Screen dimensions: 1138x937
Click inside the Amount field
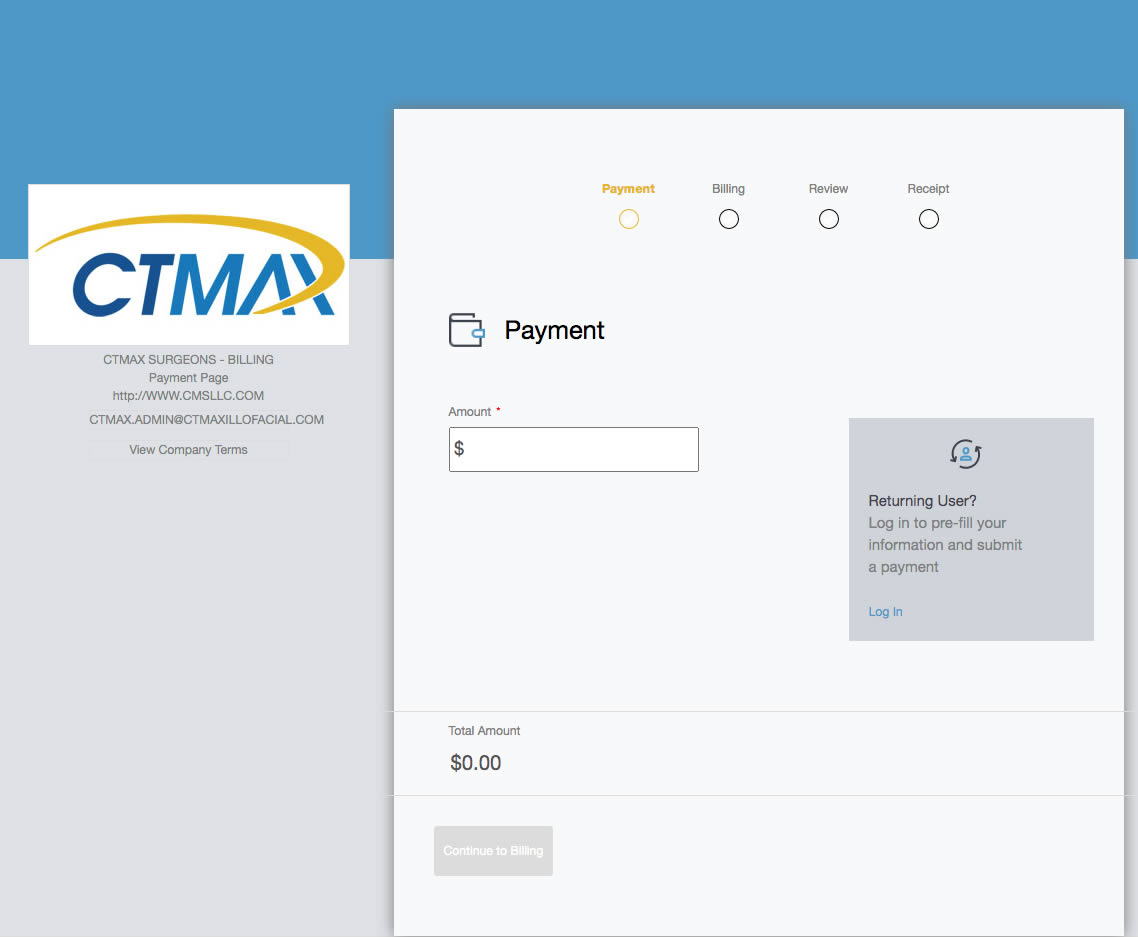pos(573,449)
